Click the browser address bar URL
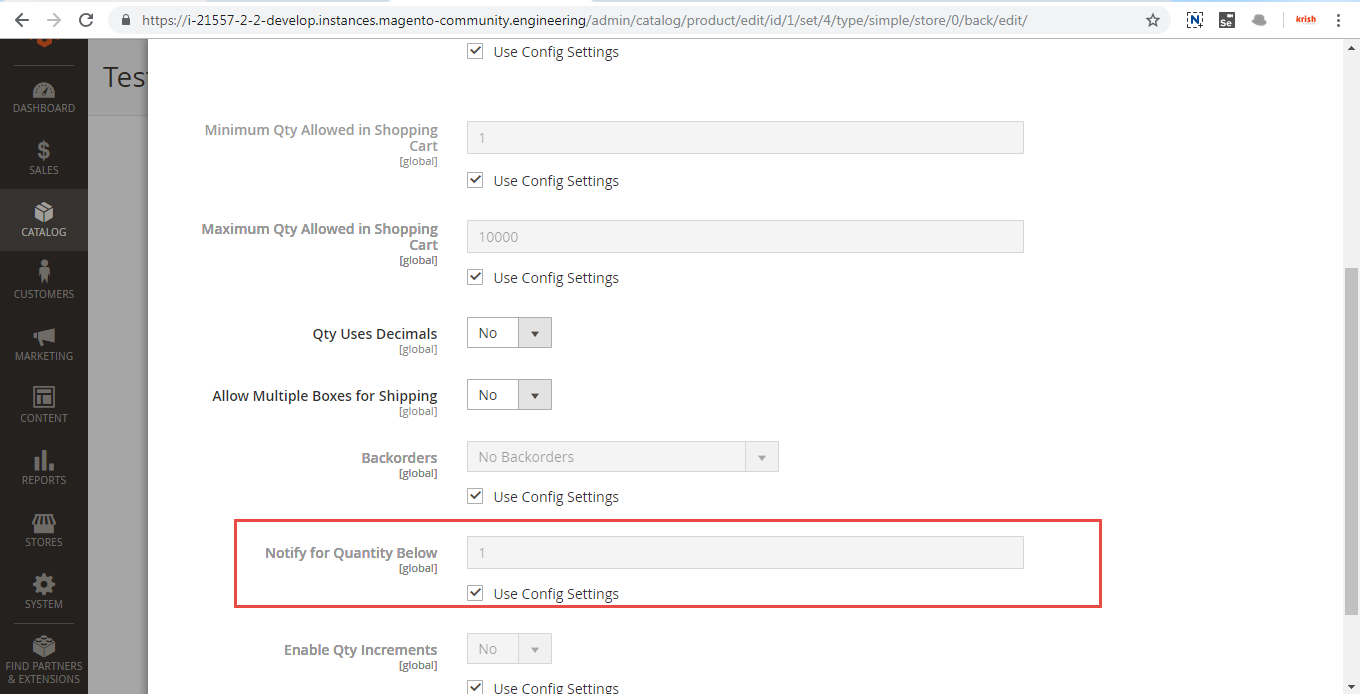This screenshot has height=694, width=1360. 585,20
